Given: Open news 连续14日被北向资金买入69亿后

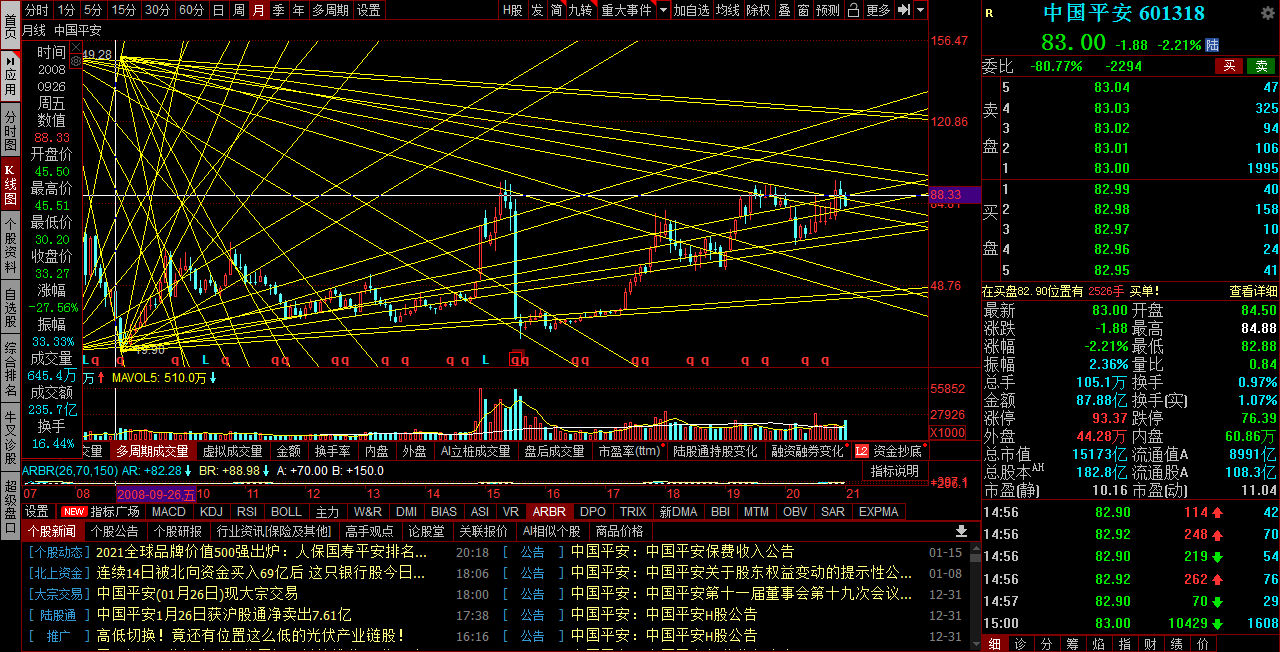Looking at the screenshot, I should coord(261,573).
